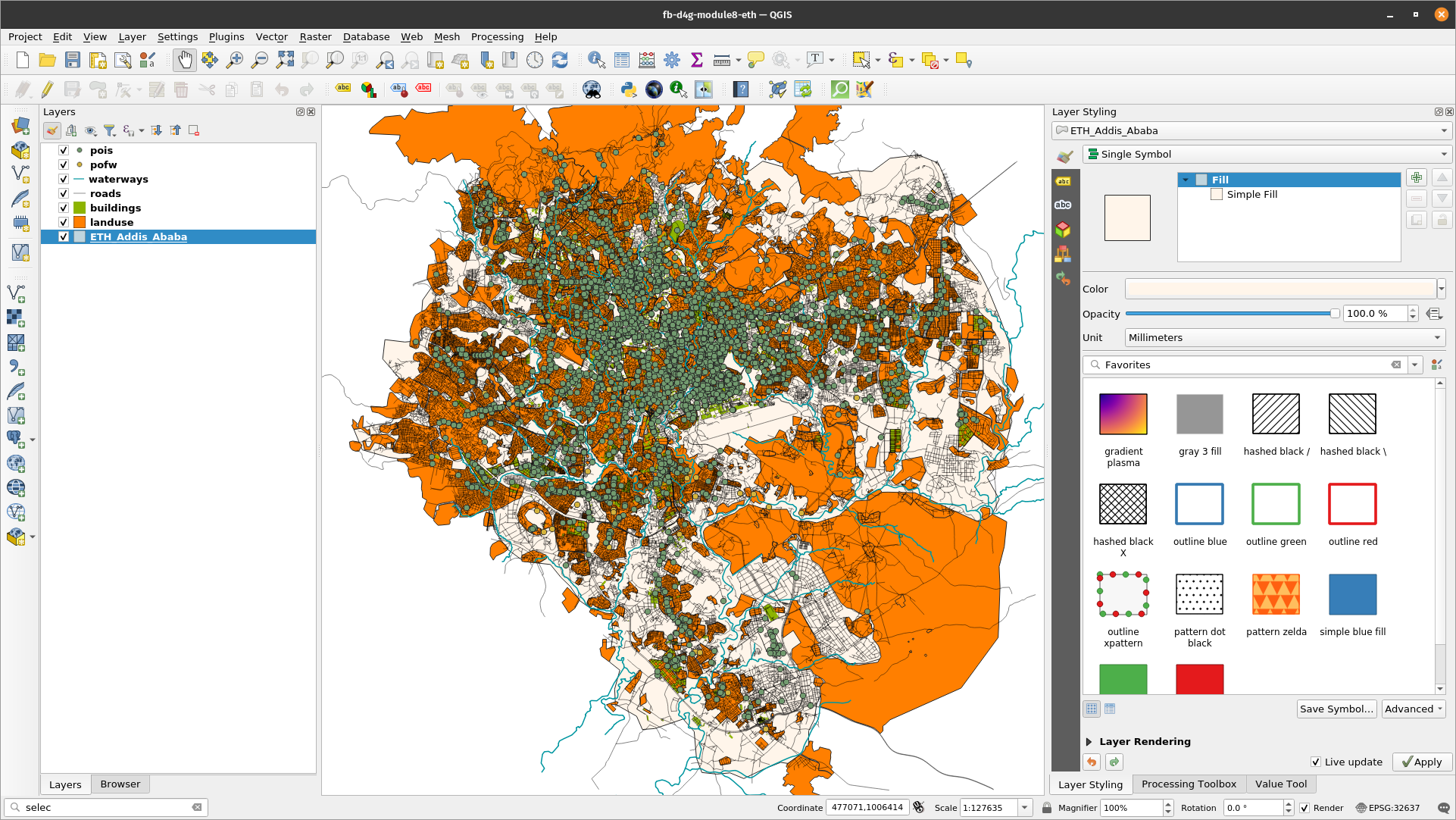The width and height of the screenshot is (1456, 820).
Task: Click the New Project icon
Action: pos(23,61)
